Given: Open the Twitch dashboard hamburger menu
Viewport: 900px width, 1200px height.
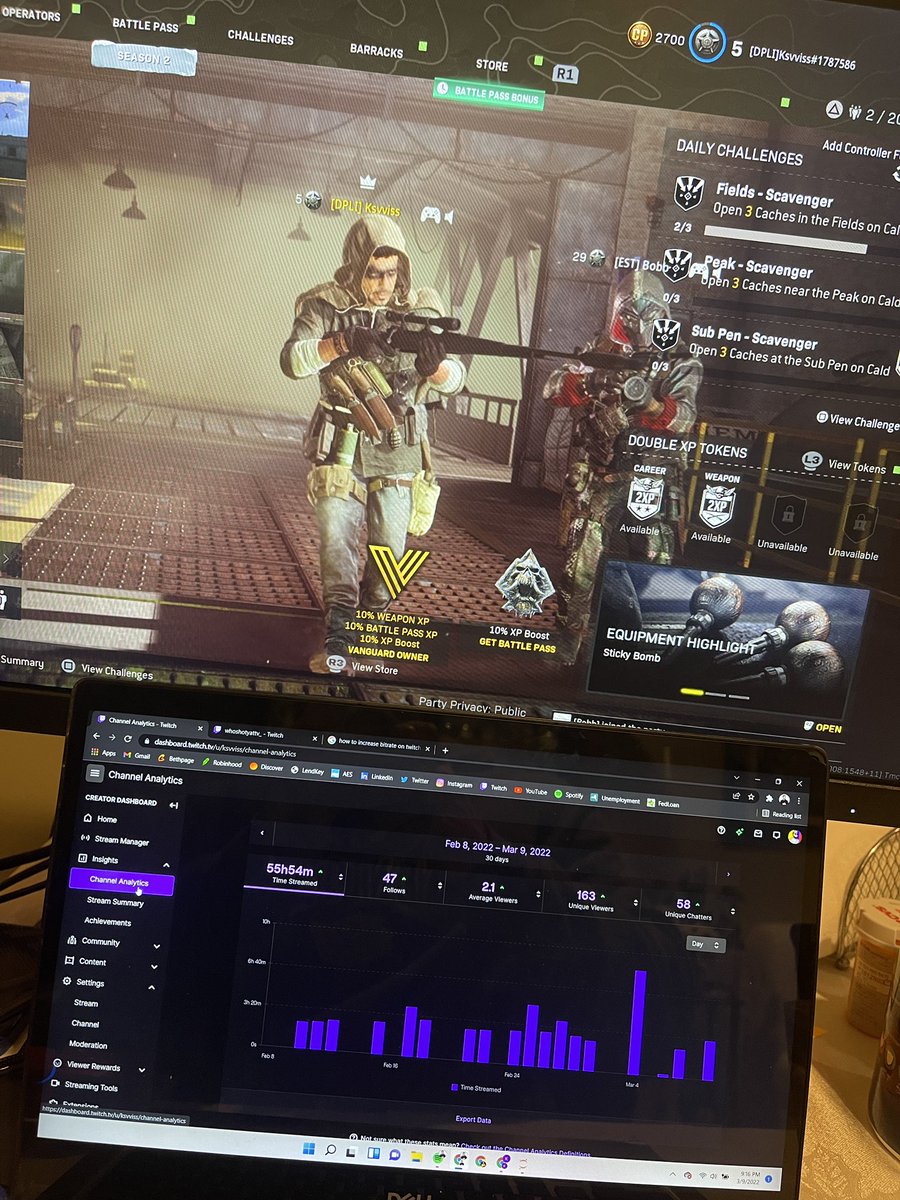Looking at the screenshot, I should pos(94,773).
